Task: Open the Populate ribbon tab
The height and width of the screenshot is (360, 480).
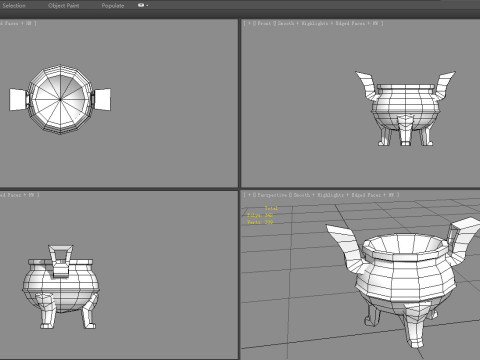Action: (x=113, y=6)
